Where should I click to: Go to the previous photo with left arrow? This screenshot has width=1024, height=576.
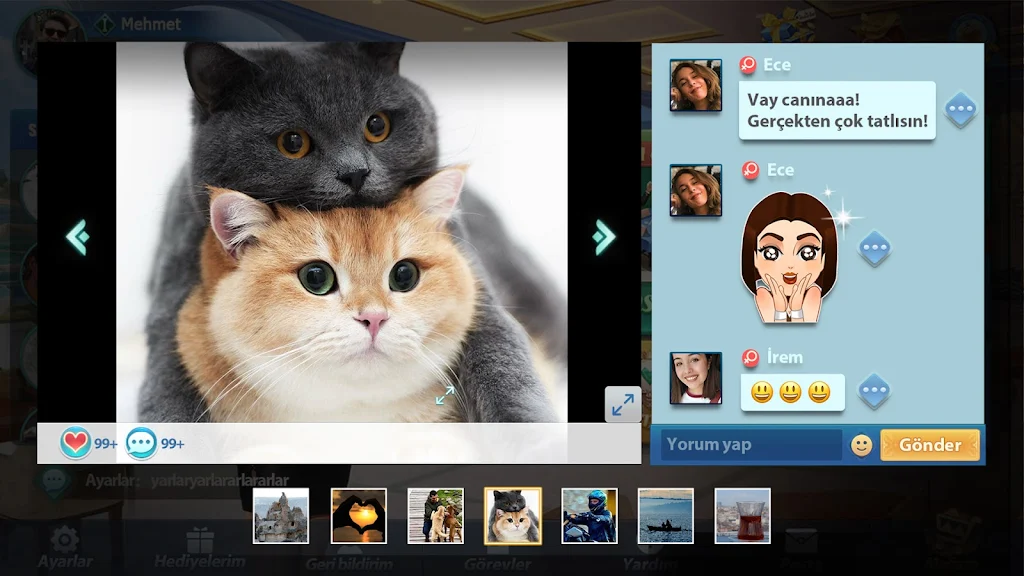coord(78,237)
